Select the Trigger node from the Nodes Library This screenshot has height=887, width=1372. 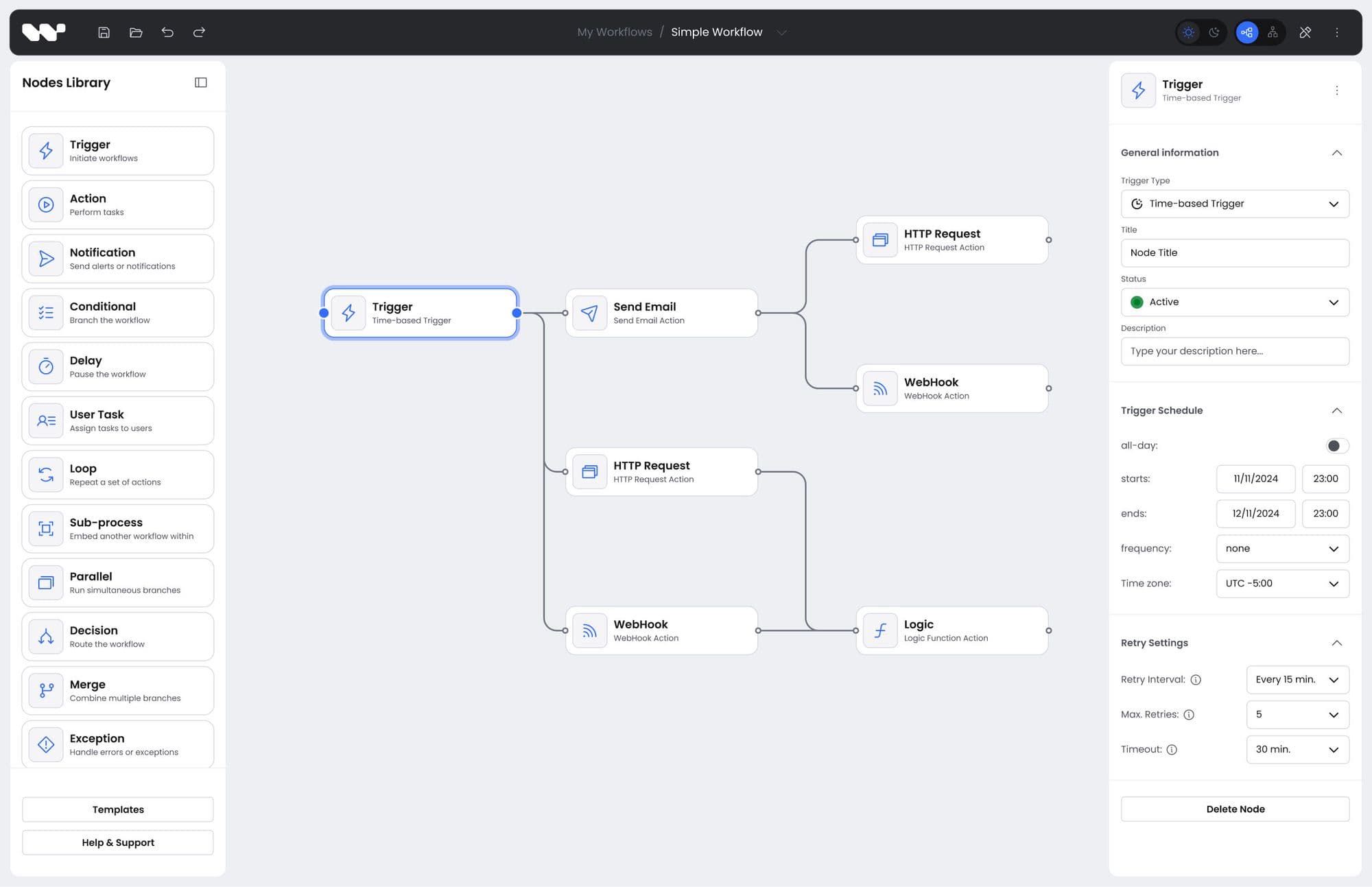coord(117,150)
